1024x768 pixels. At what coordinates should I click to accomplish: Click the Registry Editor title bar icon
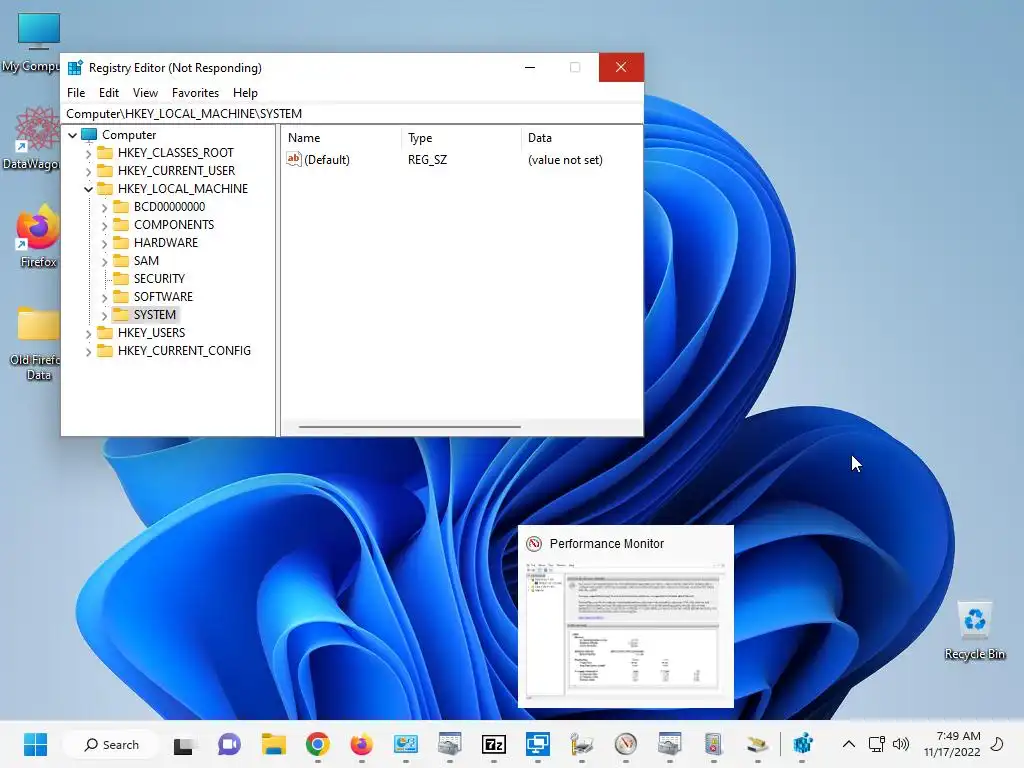(x=75, y=68)
